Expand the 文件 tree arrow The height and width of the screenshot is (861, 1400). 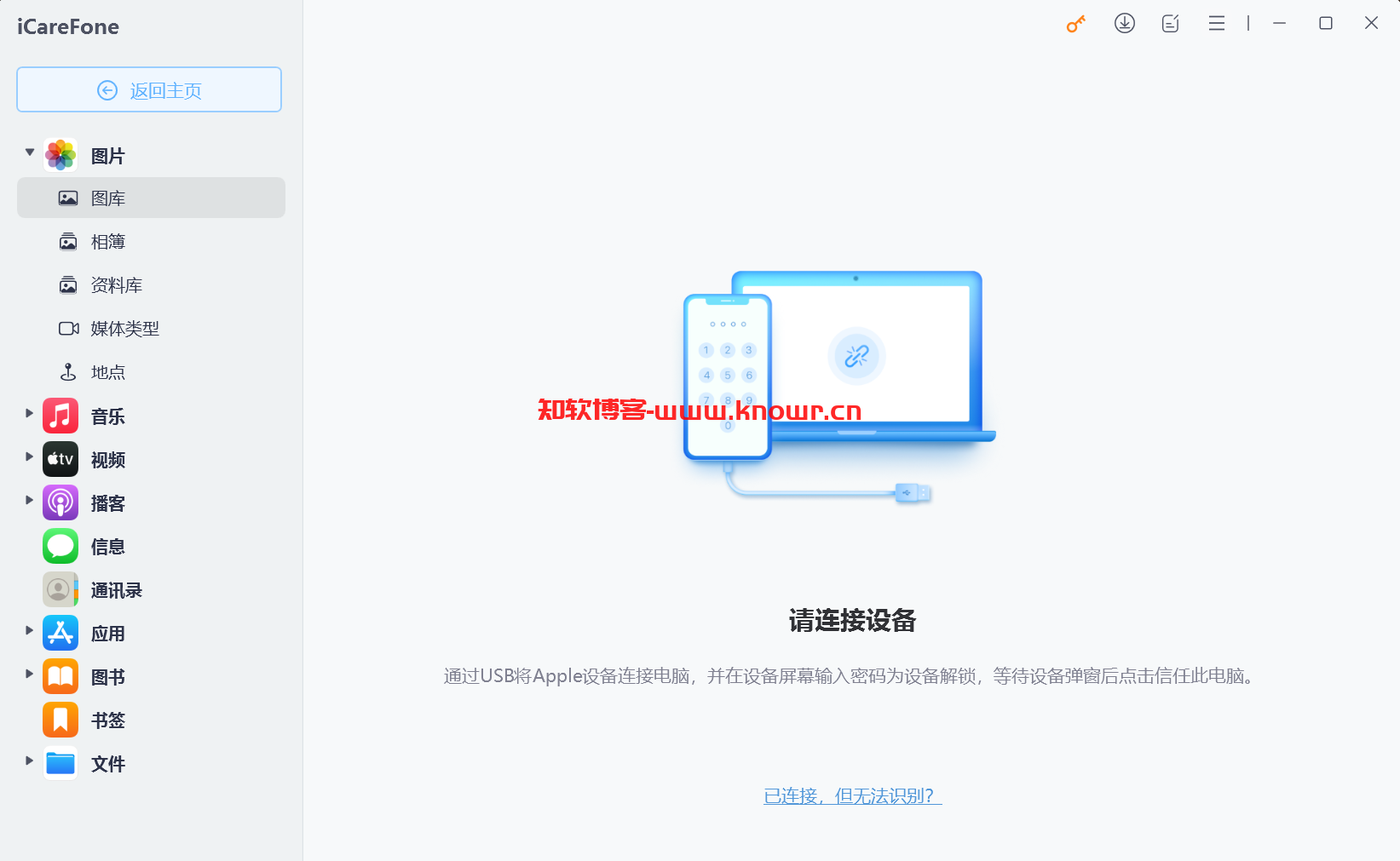pos(29,761)
